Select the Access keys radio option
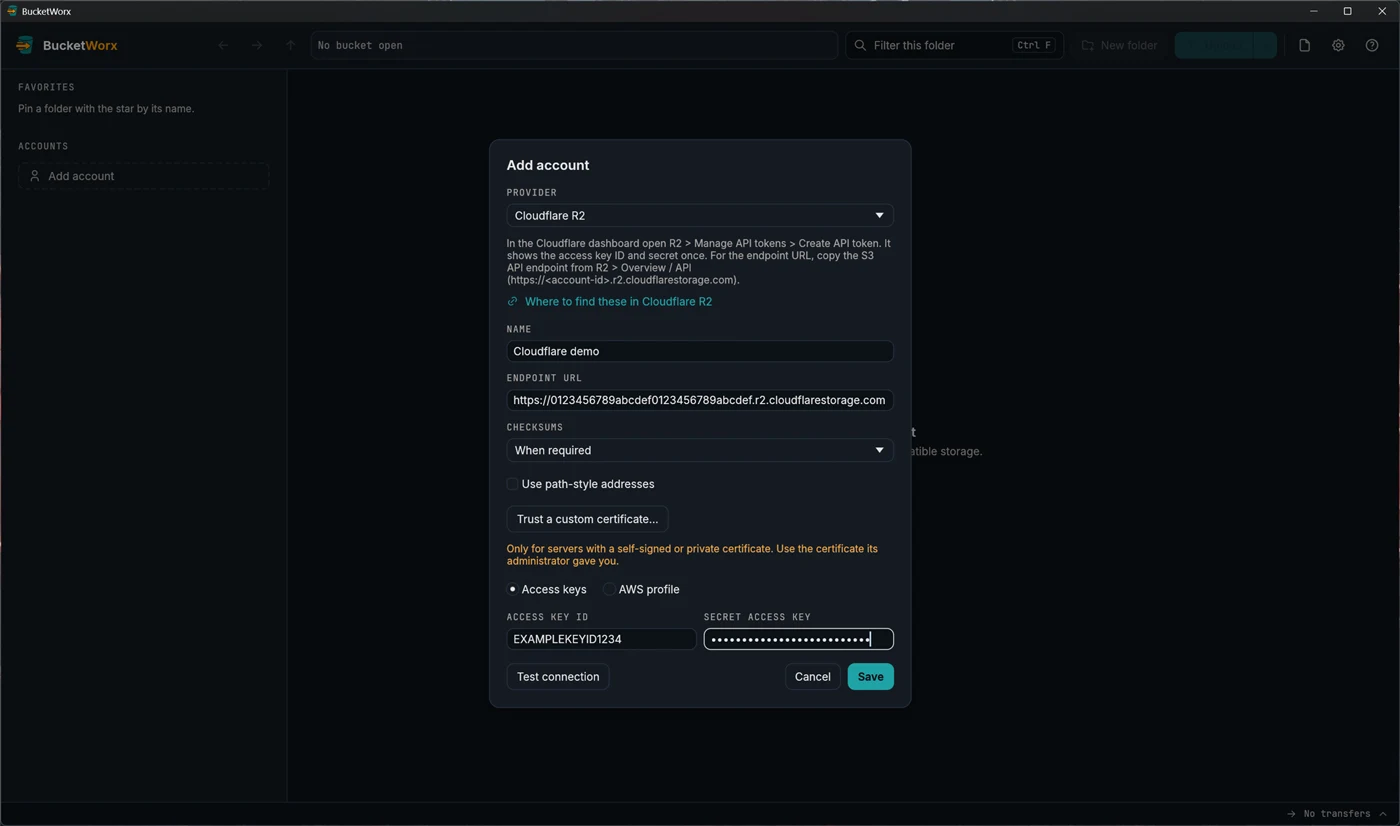The width and height of the screenshot is (1400, 826). coord(513,589)
